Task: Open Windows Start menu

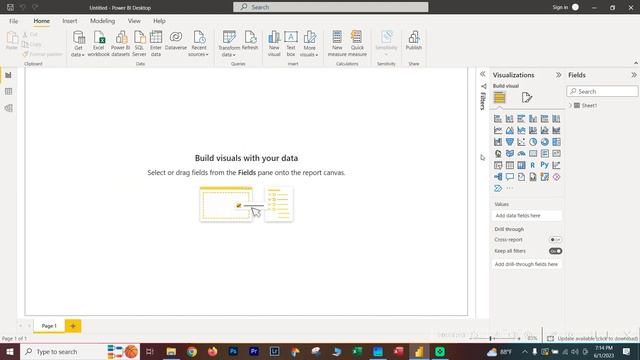Action: pos(9,351)
